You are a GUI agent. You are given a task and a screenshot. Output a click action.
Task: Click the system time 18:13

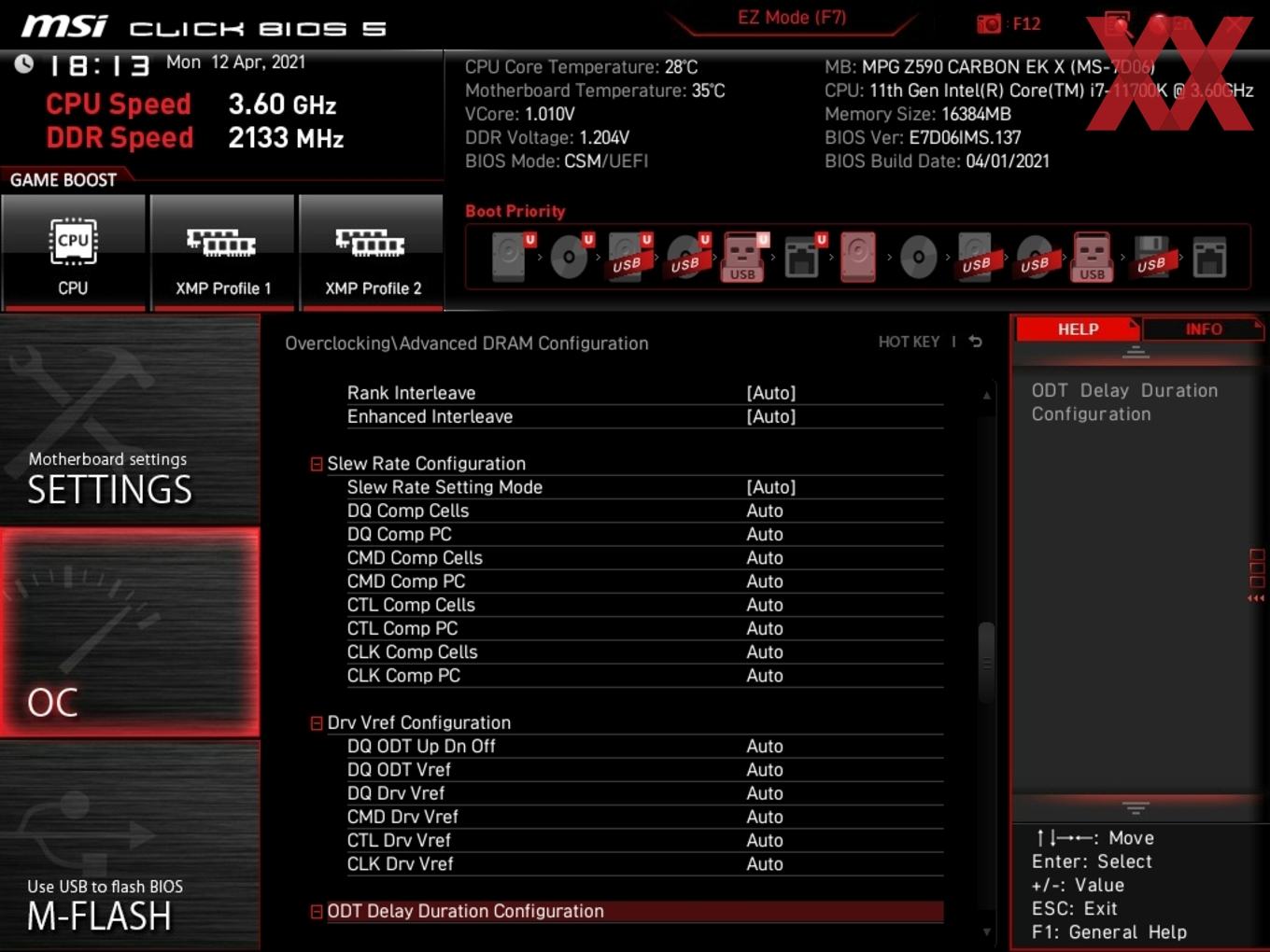pyautogui.click(x=99, y=65)
